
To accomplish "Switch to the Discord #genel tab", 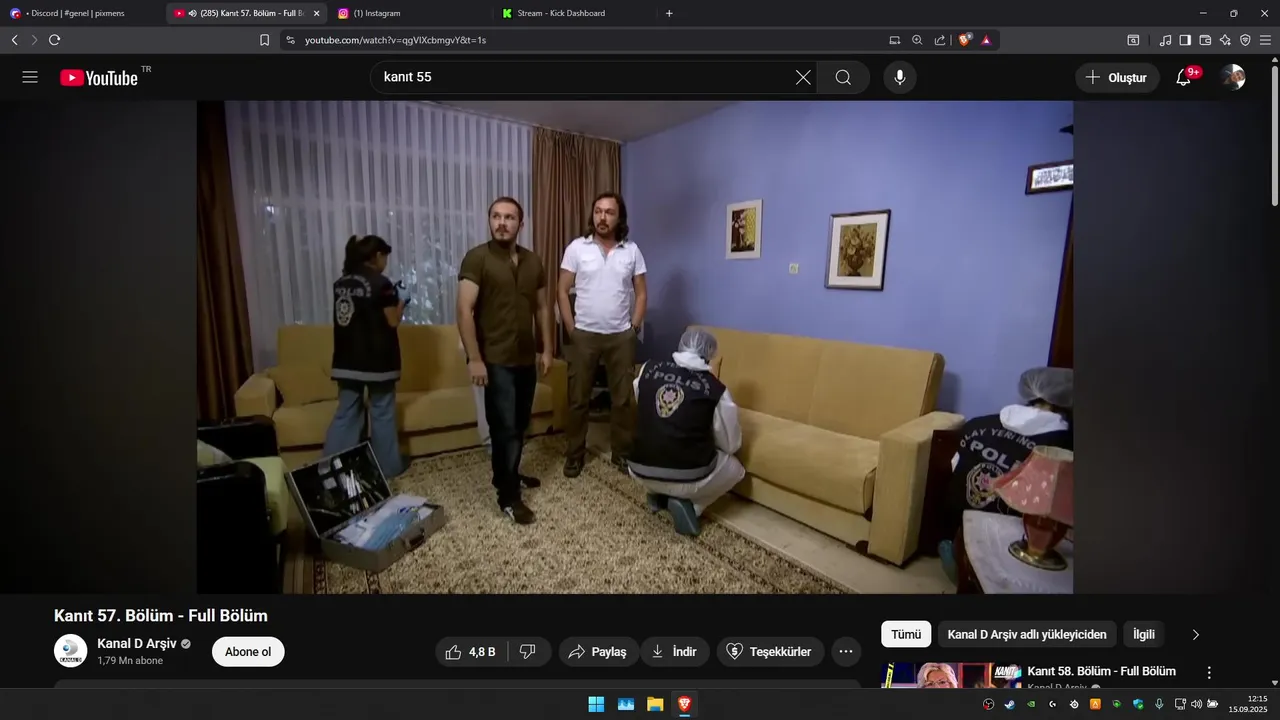I will pyautogui.click(x=80, y=13).
